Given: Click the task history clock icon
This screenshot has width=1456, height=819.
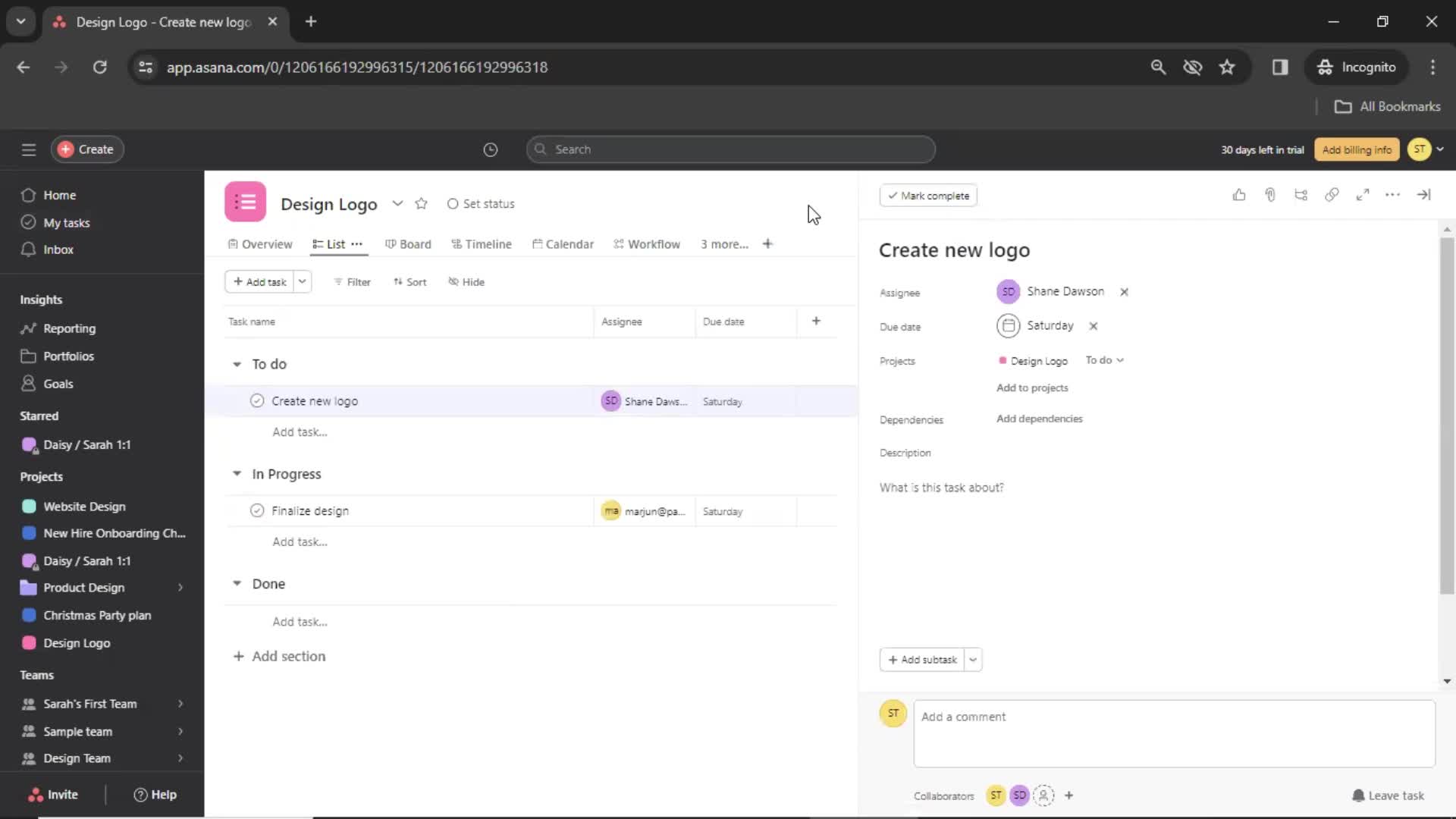Looking at the screenshot, I should 489,148.
